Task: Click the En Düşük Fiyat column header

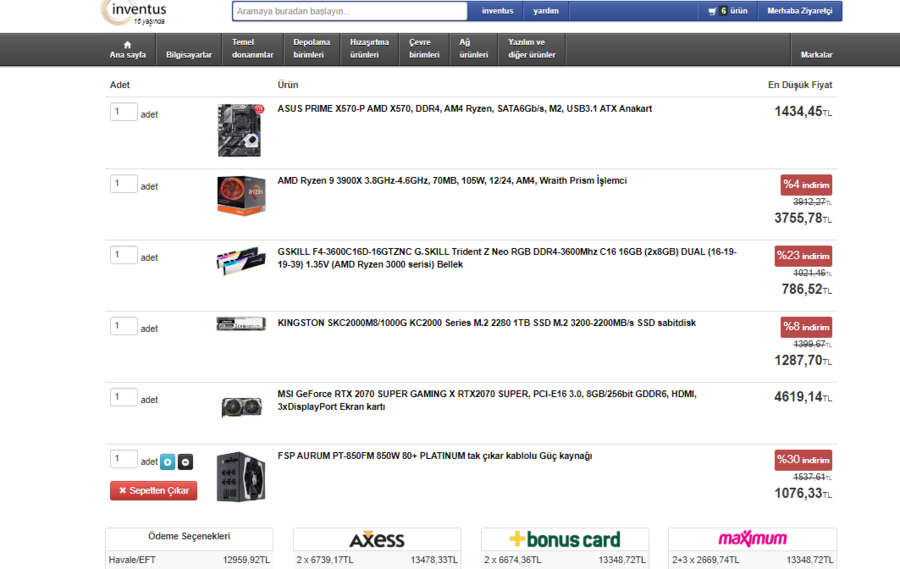Action: point(800,85)
